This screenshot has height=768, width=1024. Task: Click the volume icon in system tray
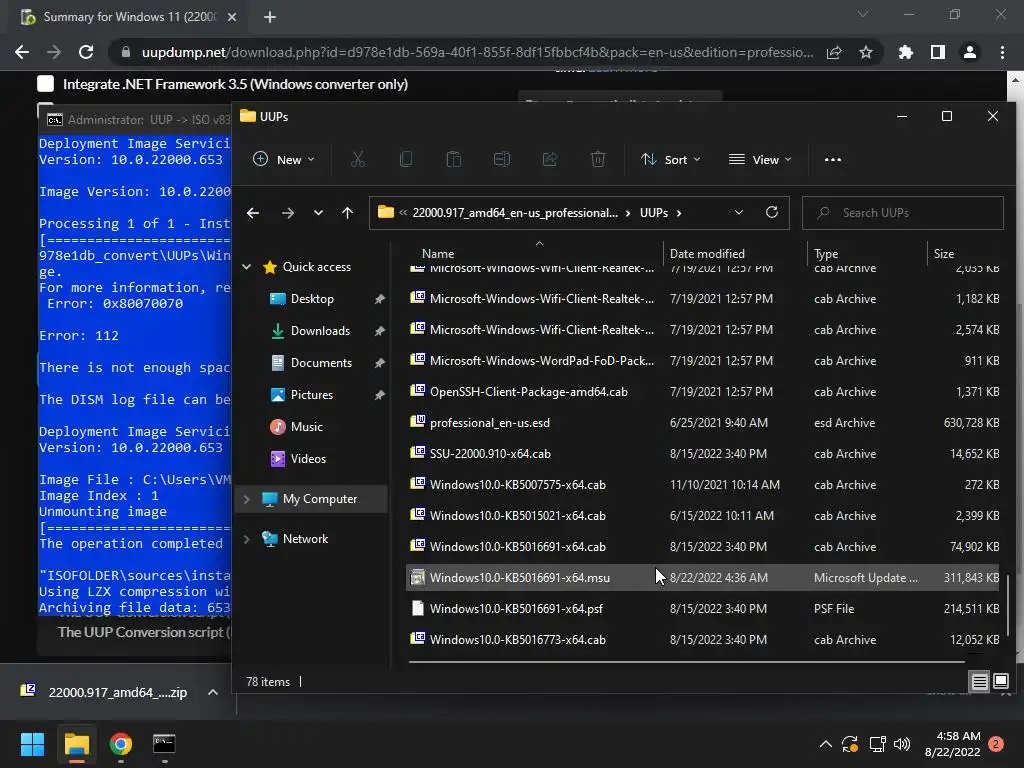point(902,744)
